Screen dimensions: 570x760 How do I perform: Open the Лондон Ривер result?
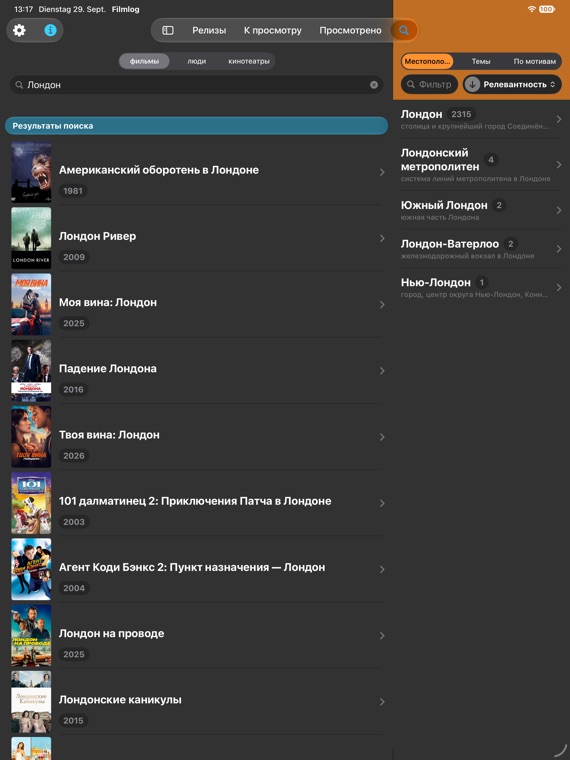pyautogui.click(x=196, y=238)
